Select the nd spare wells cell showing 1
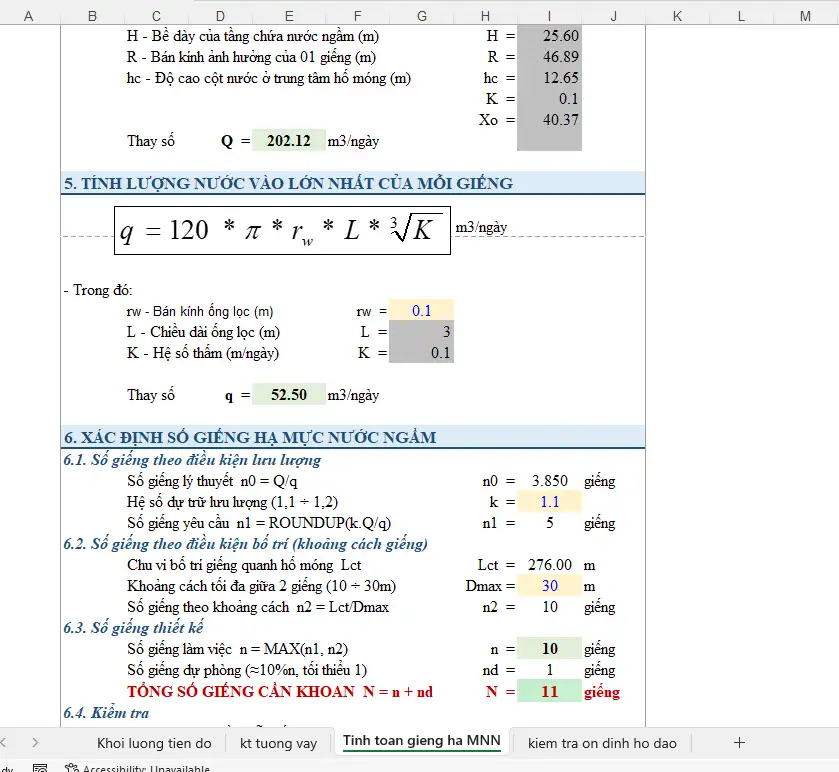The width and height of the screenshot is (839, 772). pos(550,670)
